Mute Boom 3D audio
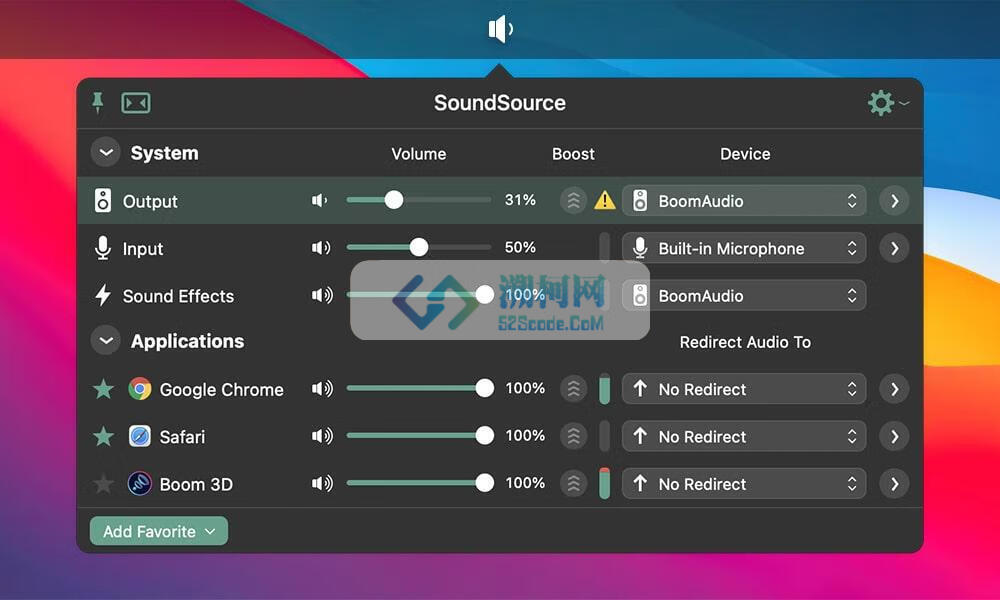The height and width of the screenshot is (600, 1000). click(x=322, y=483)
